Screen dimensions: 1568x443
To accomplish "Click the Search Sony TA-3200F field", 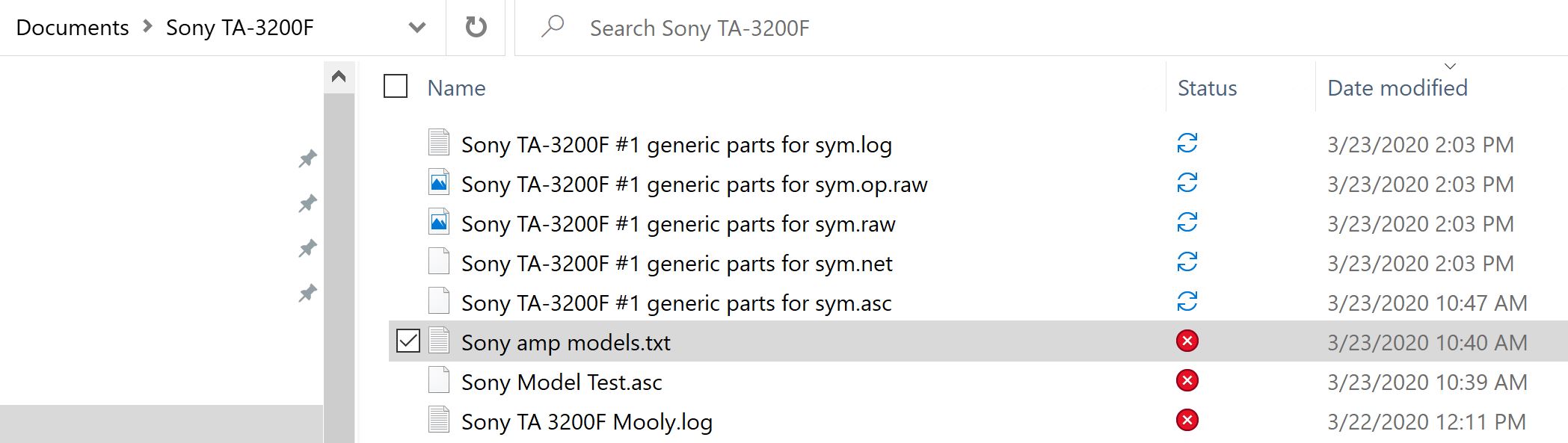I will pyautogui.click(x=1041, y=28).
